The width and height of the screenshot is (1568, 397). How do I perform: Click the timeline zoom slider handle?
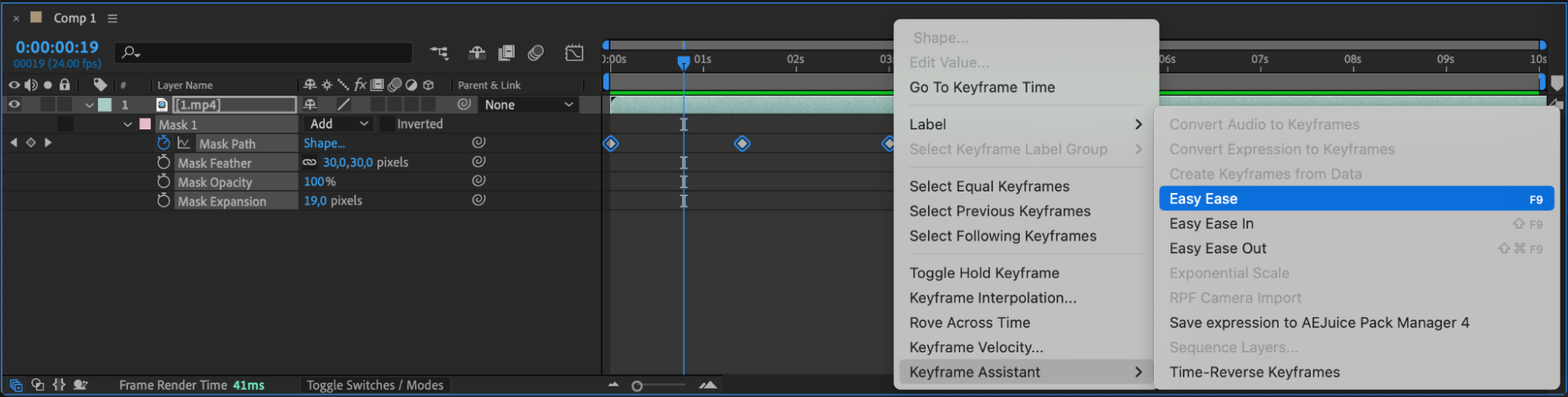pyautogui.click(x=637, y=386)
